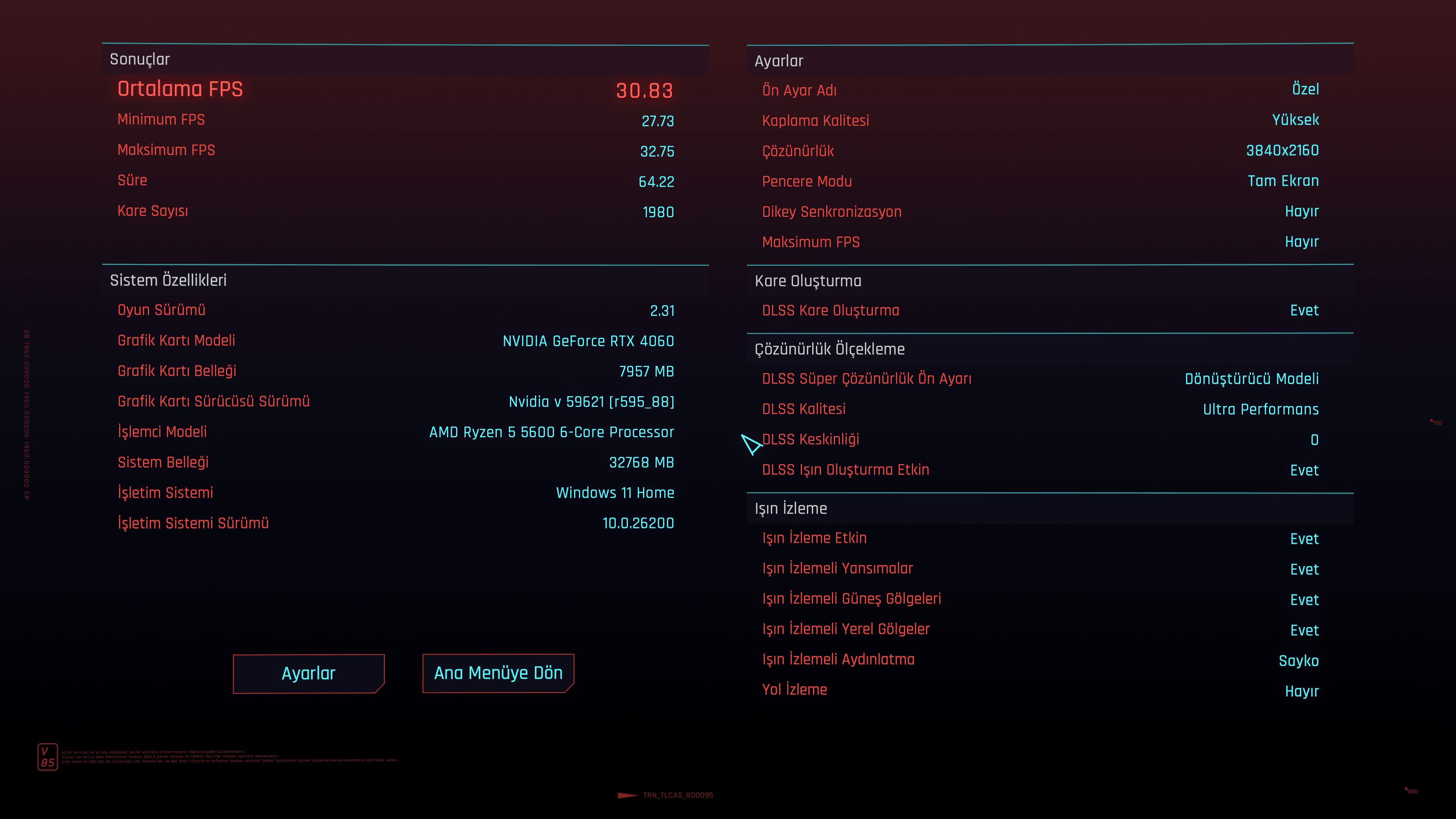This screenshot has width=1456, height=819.
Task: Open the Ayarlar button
Action: coord(309,673)
